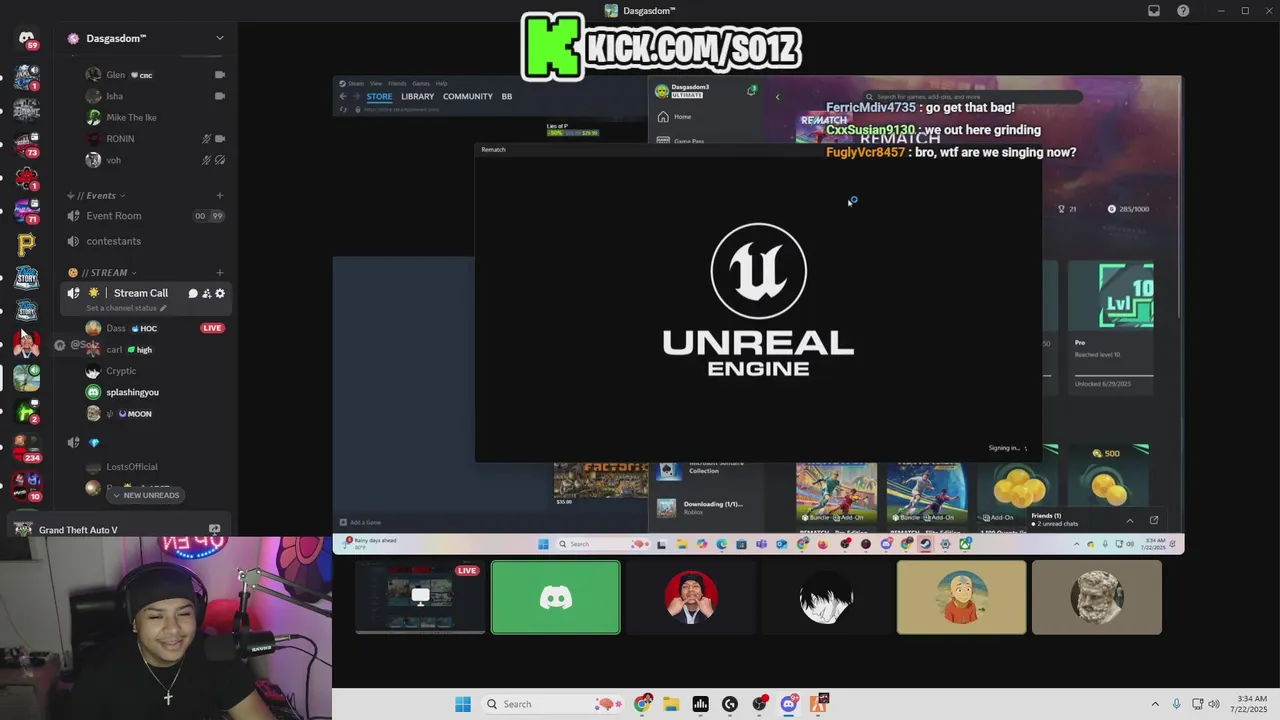Click the bottom taskbar Search box
The width and height of the screenshot is (1280, 720).
pyautogui.click(x=552, y=704)
